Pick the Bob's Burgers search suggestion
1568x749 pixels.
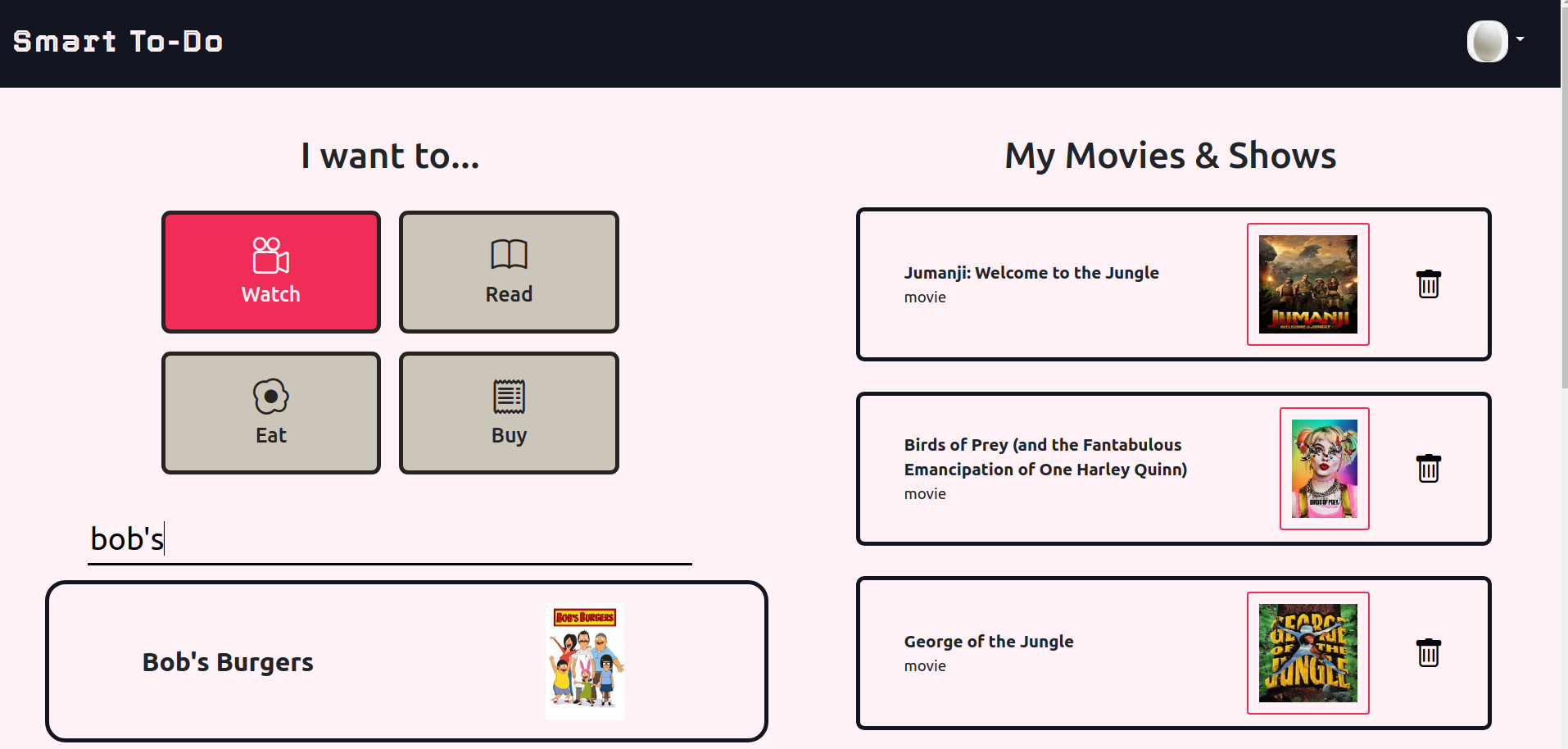pyautogui.click(x=406, y=661)
